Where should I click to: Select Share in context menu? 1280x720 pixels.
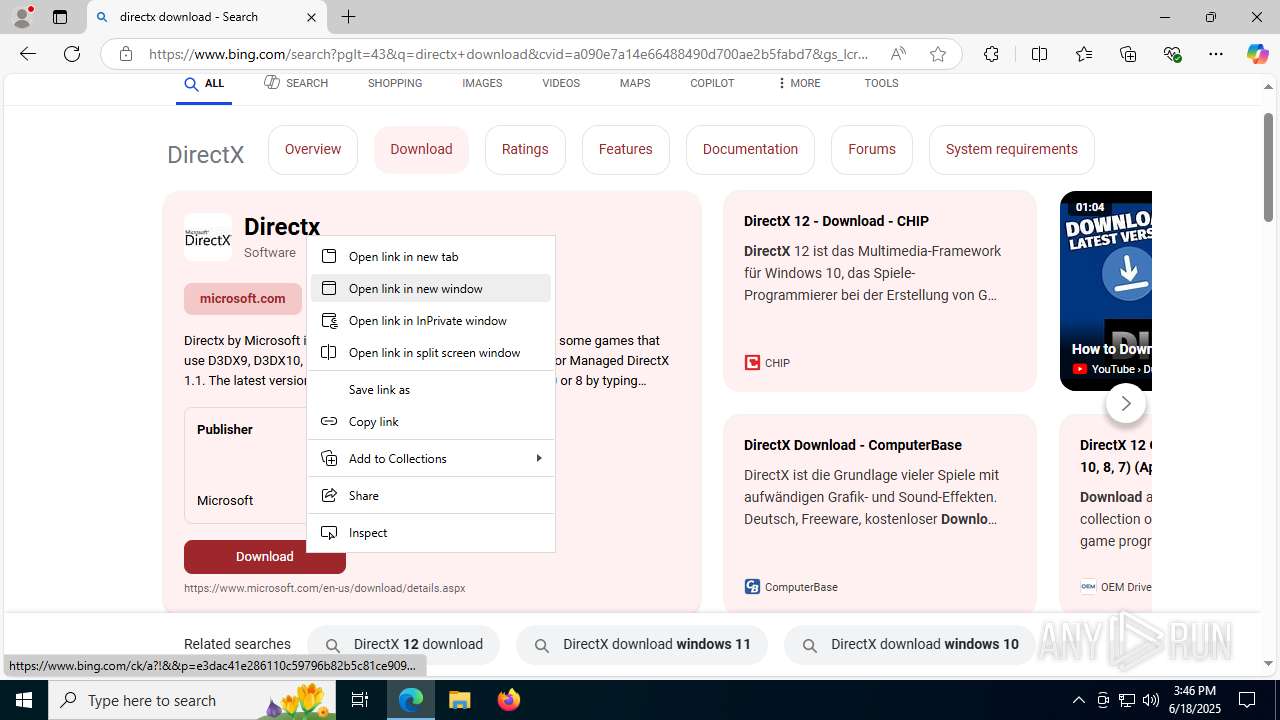tap(431, 495)
